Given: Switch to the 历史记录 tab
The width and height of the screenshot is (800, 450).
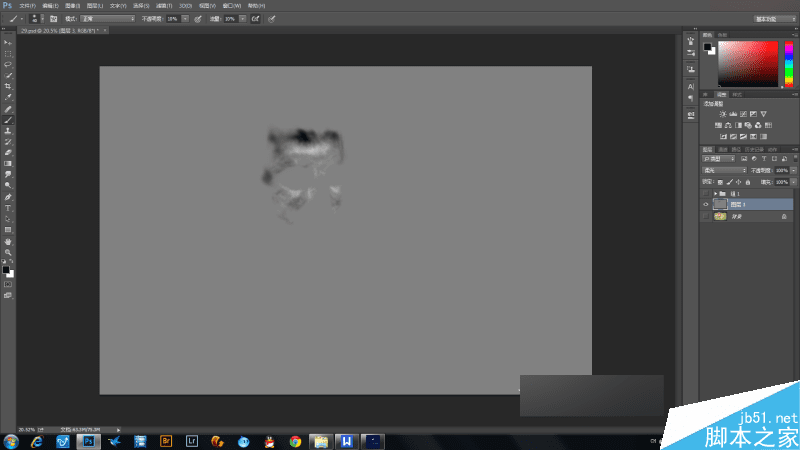Looking at the screenshot, I should tap(754, 149).
